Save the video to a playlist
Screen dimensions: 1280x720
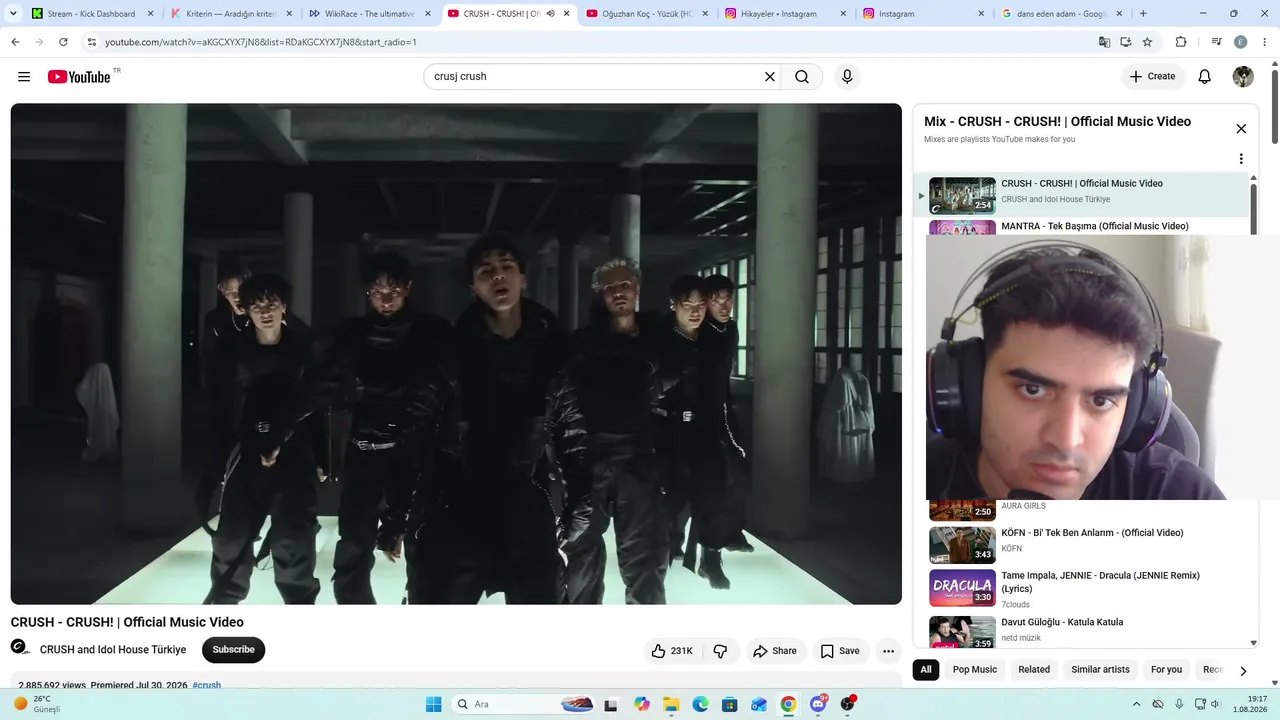tap(840, 651)
